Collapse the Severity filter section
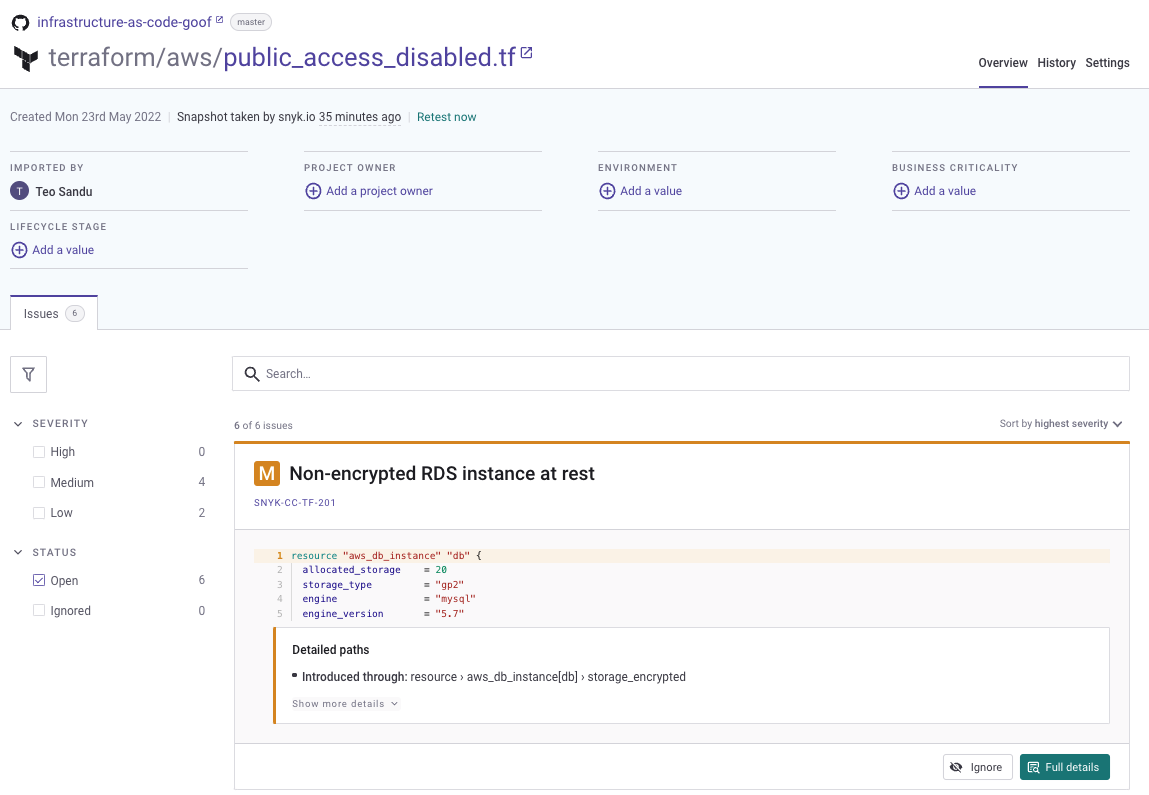The height and width of the screenshot is (795, 1149). 19,424
